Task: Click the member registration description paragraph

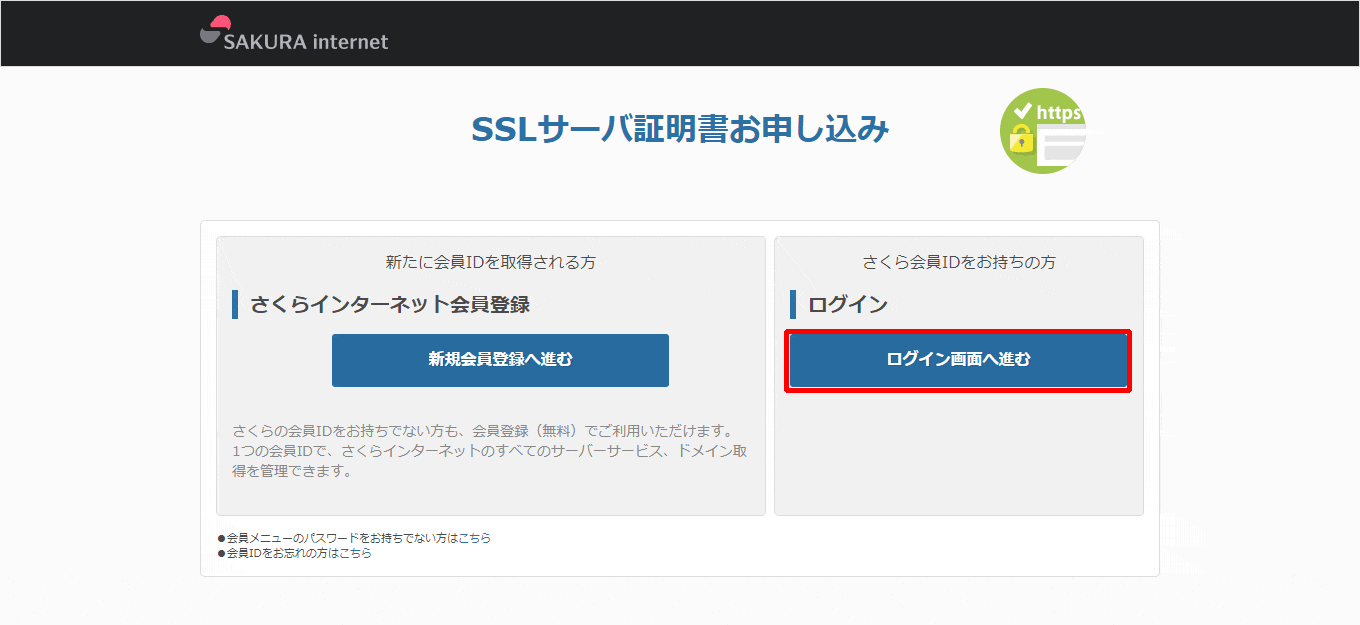Action: pyautogui.click(x=490, y=451)
